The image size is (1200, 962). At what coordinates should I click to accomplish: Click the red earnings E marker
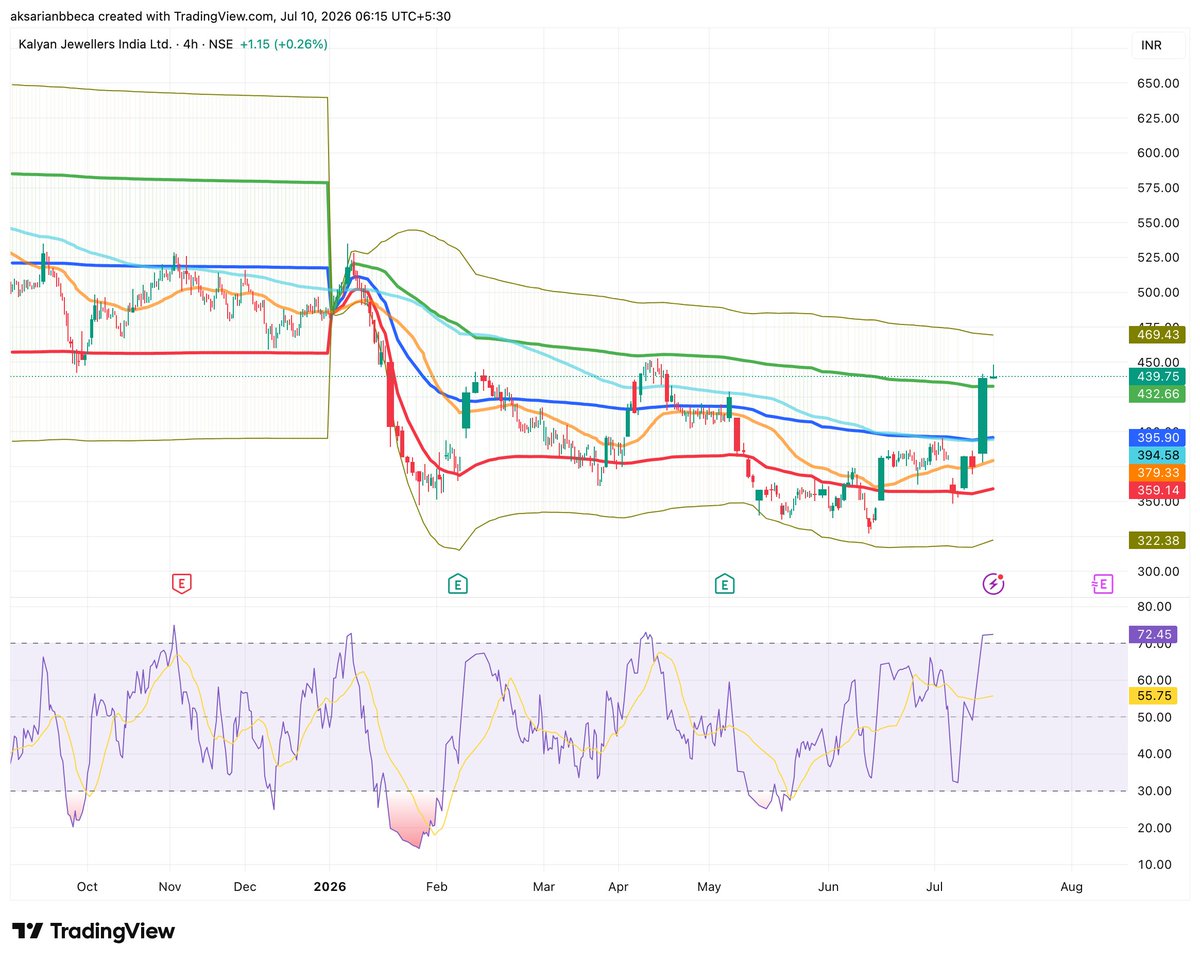click(181, 582)
